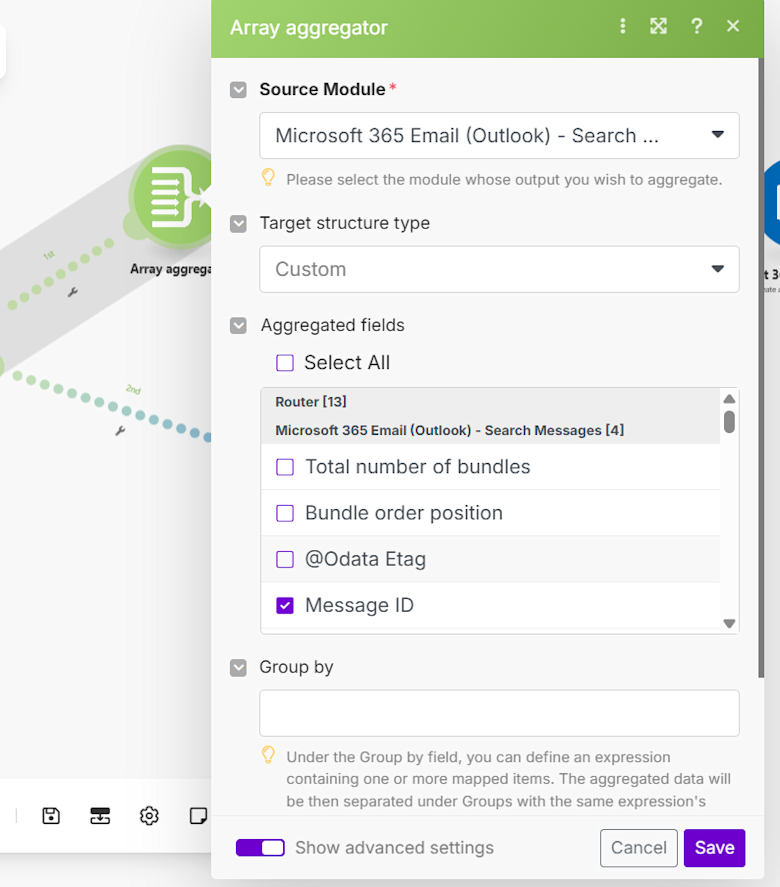The width and height of the screenshot is (780, 887).
Task: Check Bundle order position
Action: 285,513
